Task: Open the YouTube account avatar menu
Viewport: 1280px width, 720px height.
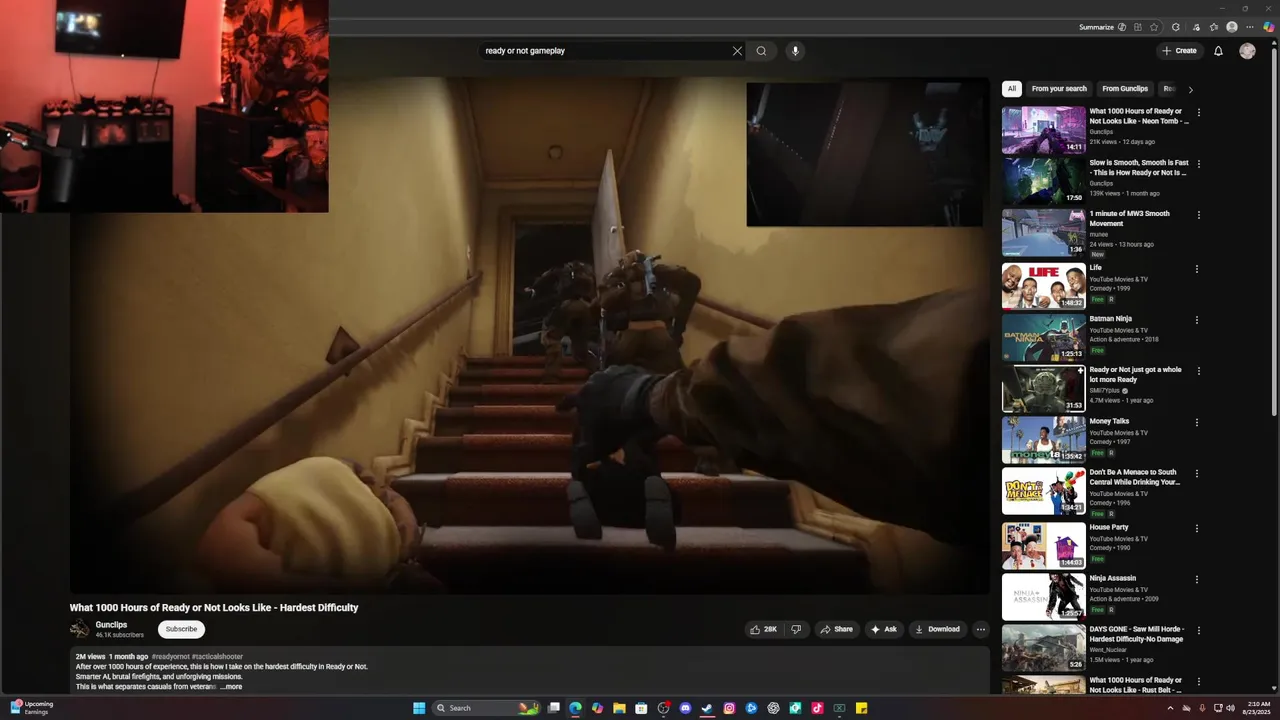Action: pos(1247,51)
